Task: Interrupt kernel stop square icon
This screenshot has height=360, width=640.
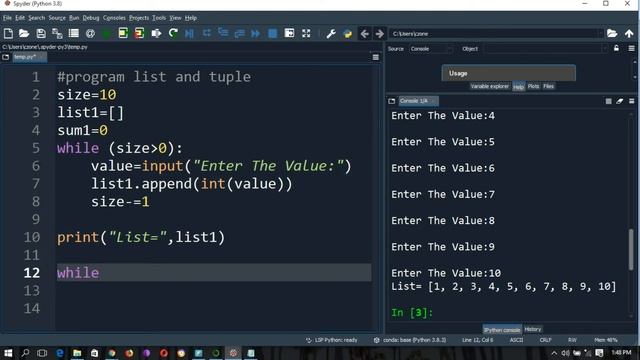Action: pyautogui.click(x=609, y=101)
